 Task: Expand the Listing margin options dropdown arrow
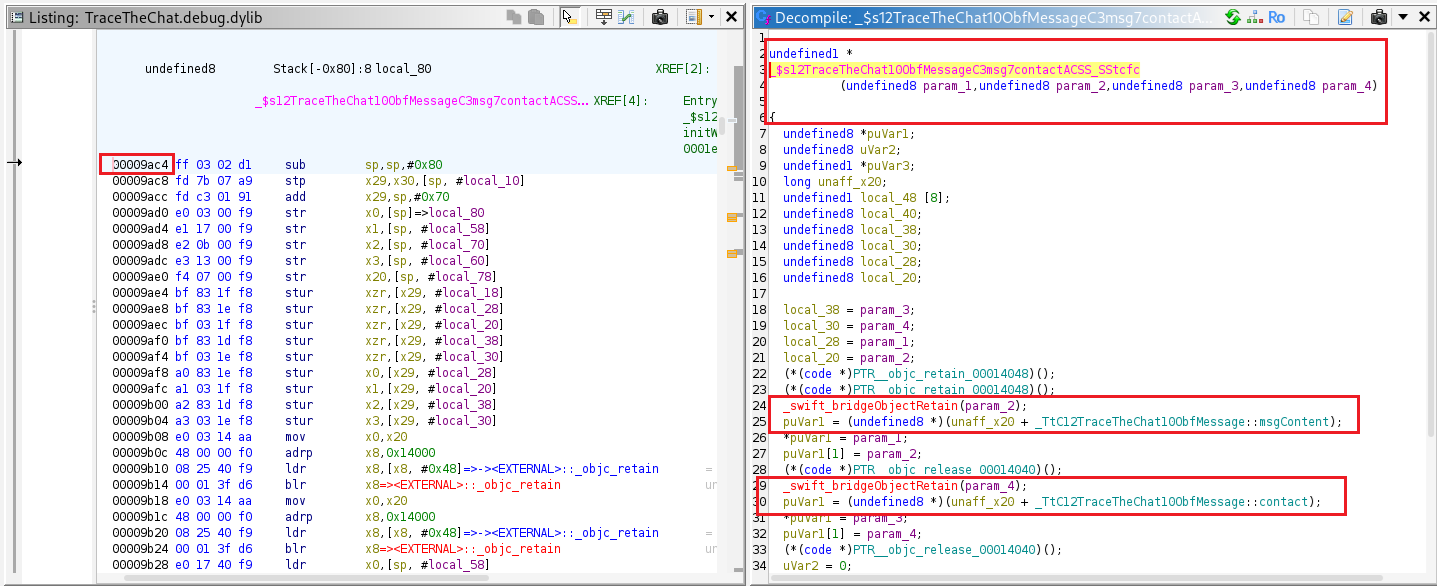711,17
